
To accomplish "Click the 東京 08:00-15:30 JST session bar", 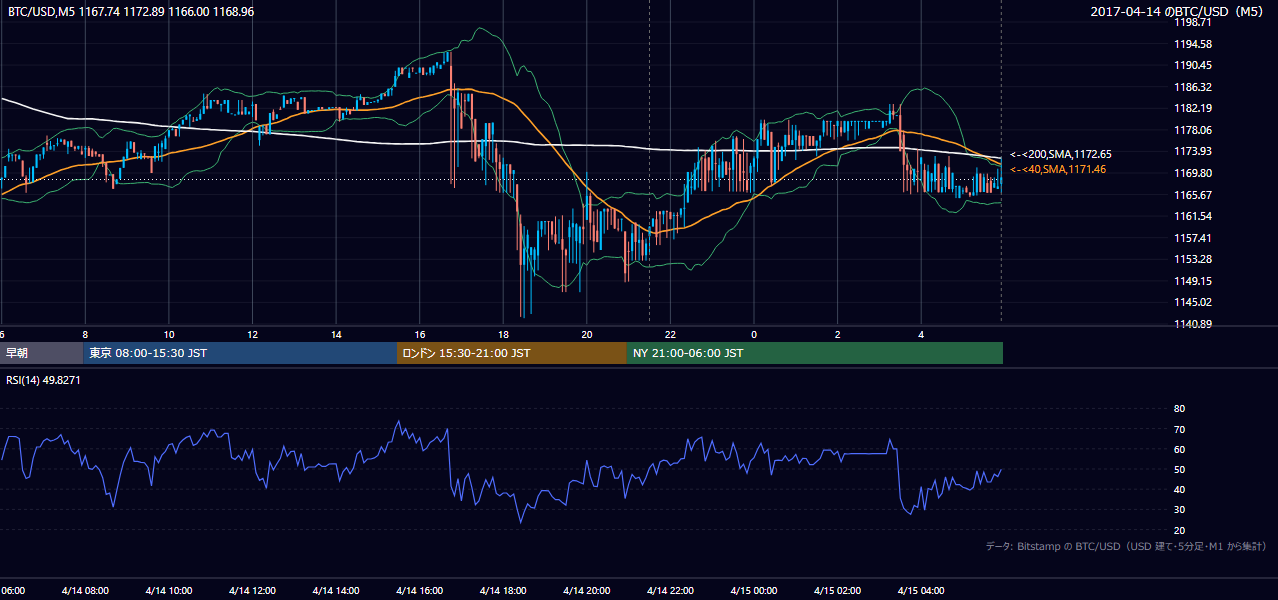I will tap(240, 353).
